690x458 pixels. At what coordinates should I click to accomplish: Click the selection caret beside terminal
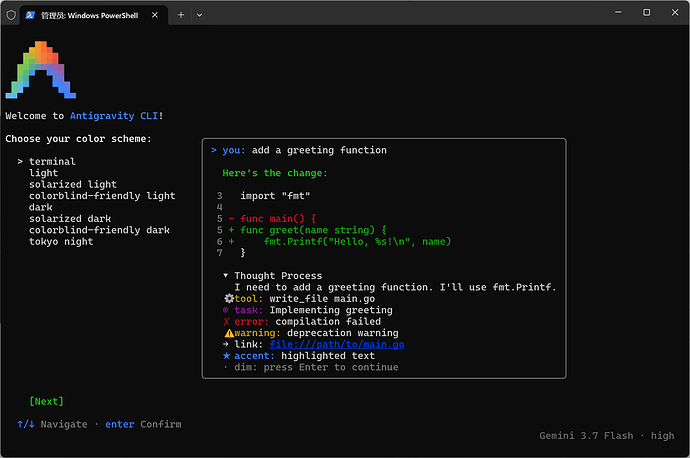click(20, 161)
